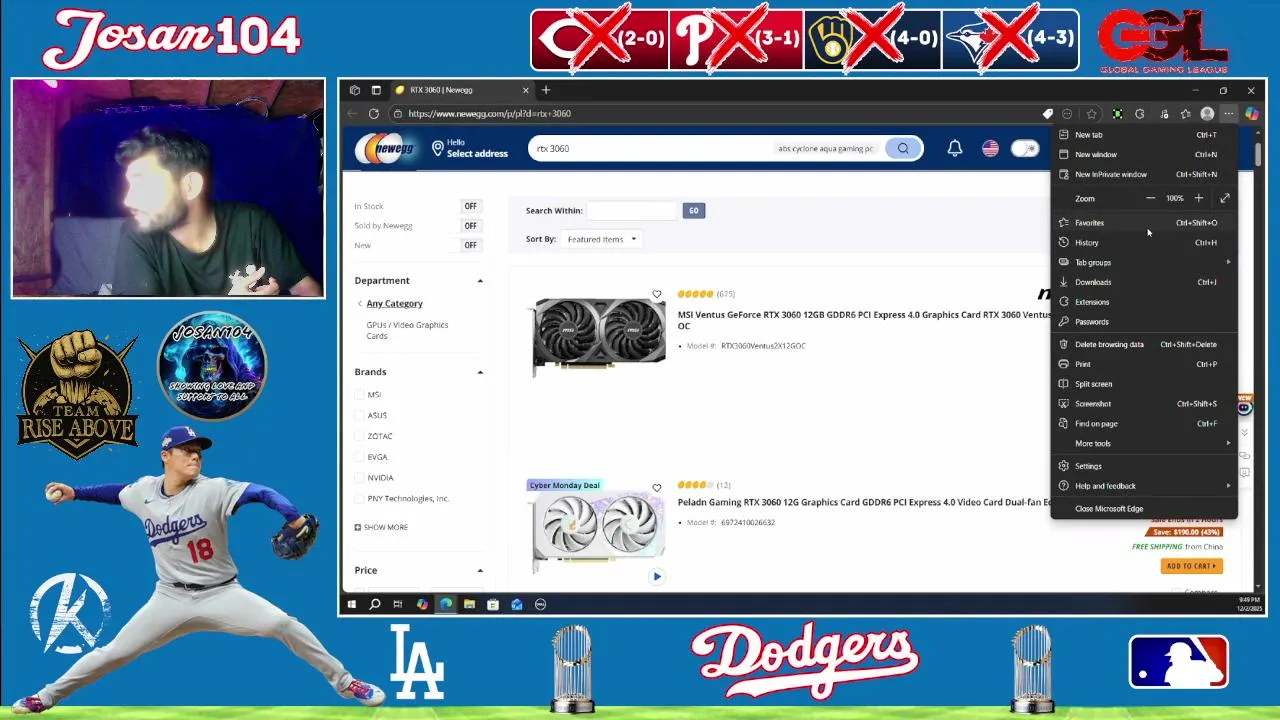
Task: Open GPUs / Video Graphics Cards category
Action: click(407, 330)
